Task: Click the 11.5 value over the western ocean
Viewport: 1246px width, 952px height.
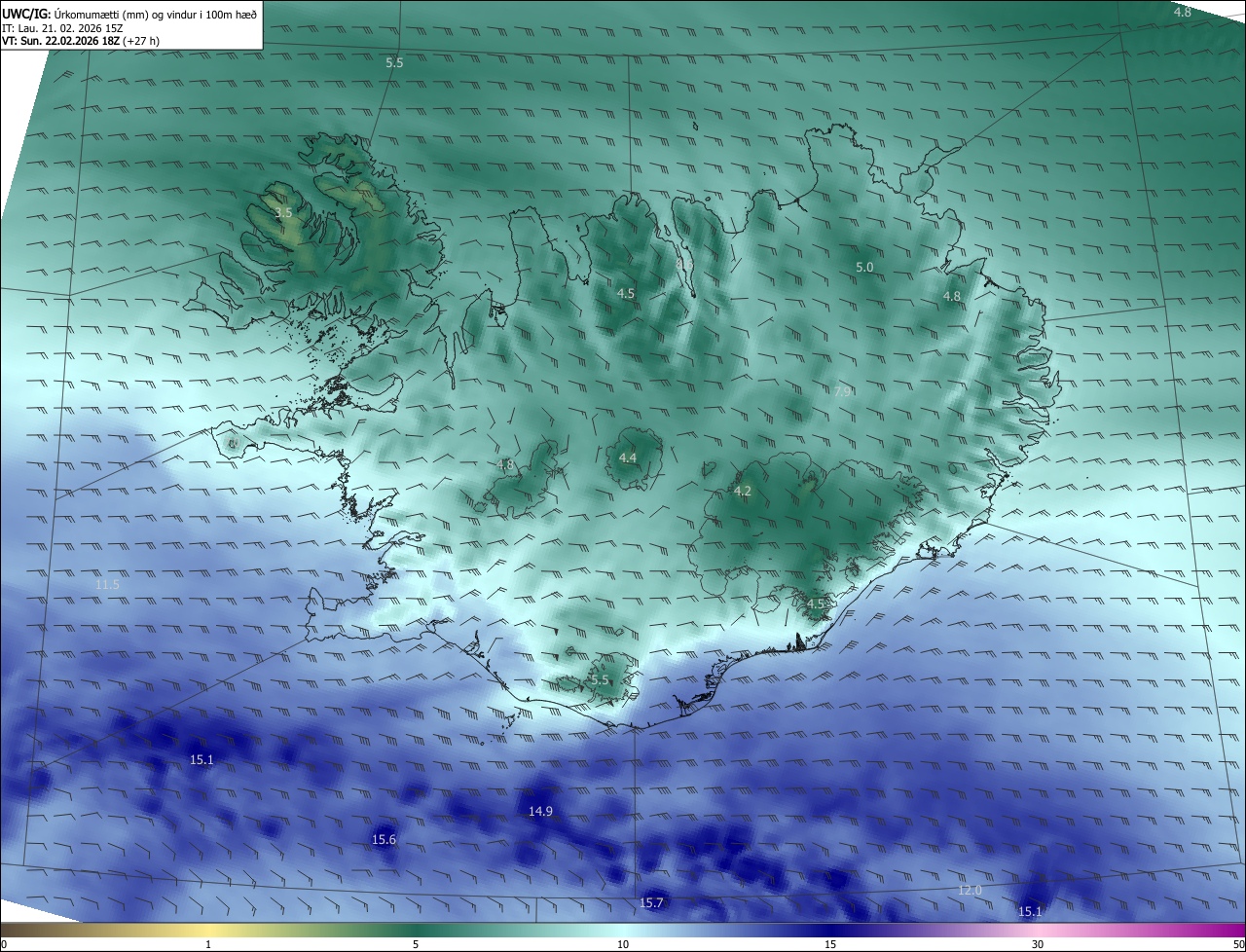Action: point(107,584)
